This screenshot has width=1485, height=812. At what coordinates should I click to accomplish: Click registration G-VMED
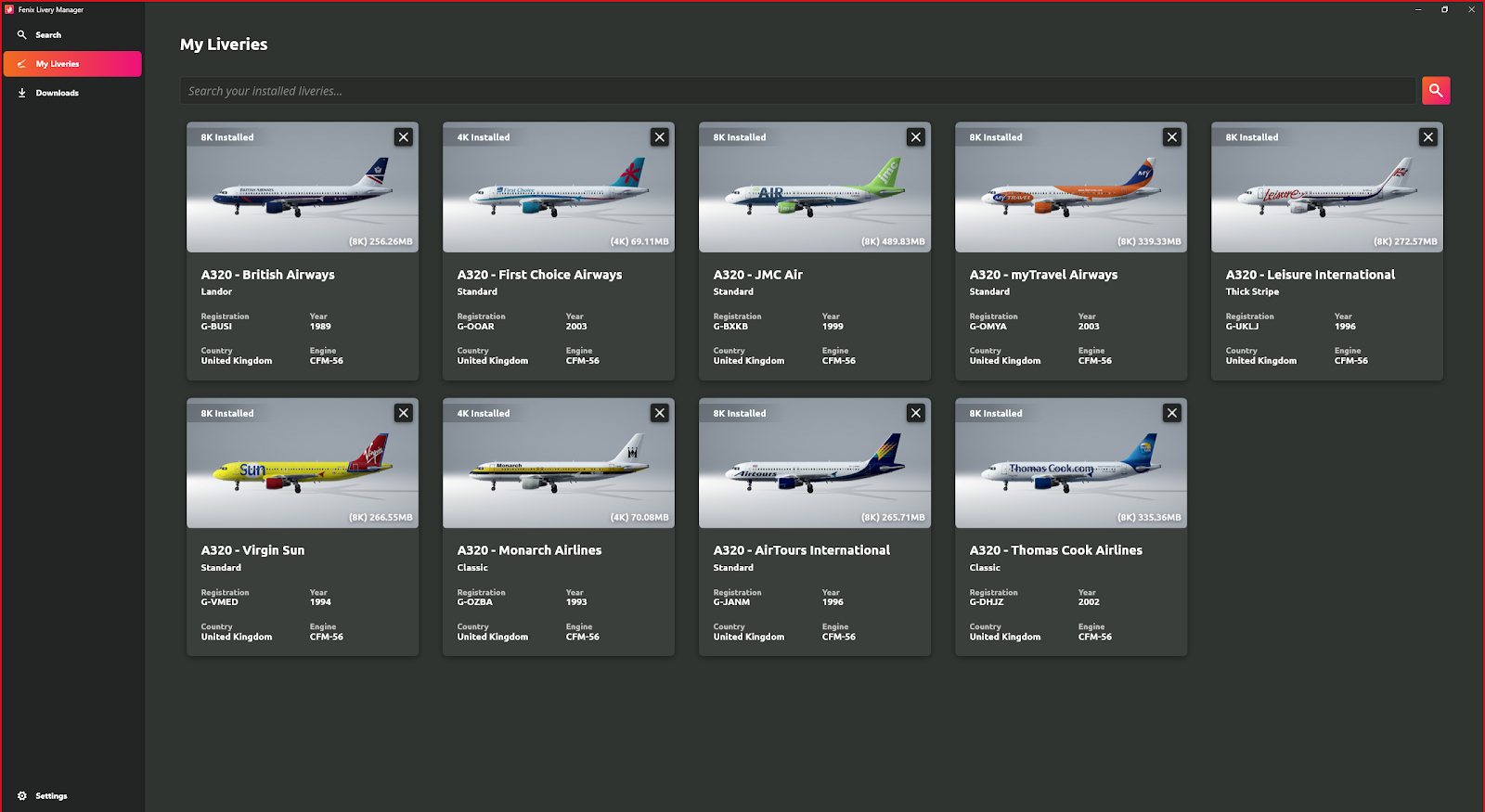pos(220,602)
